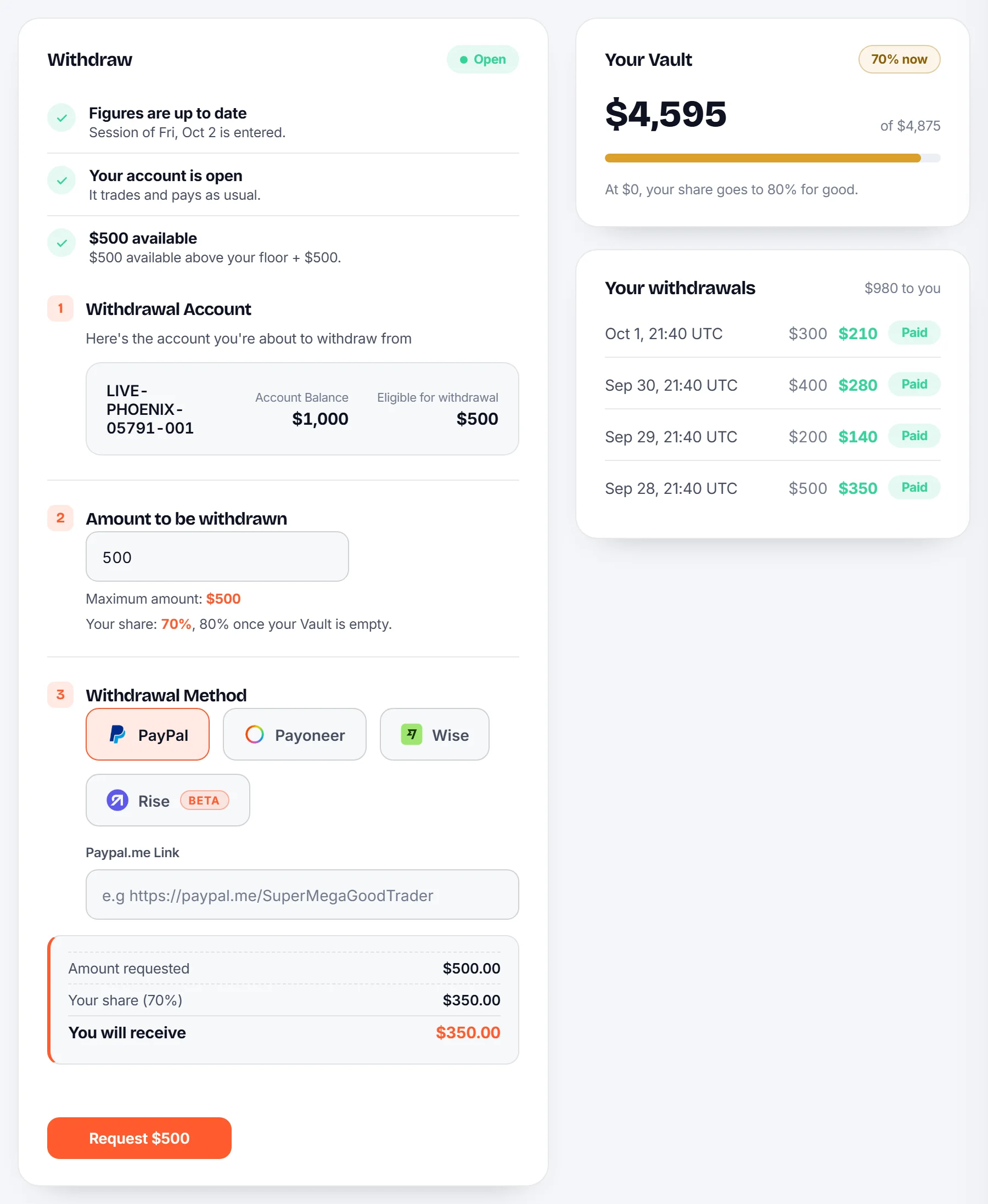Click the BETA tag on Rise
Image resolution: width=988 pixels, height=1204 pixels.
click(x=204, y=800)
